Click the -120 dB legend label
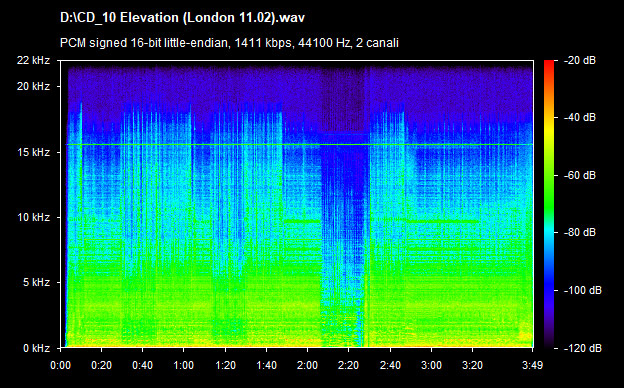The image size is (624, 388). 583,348
